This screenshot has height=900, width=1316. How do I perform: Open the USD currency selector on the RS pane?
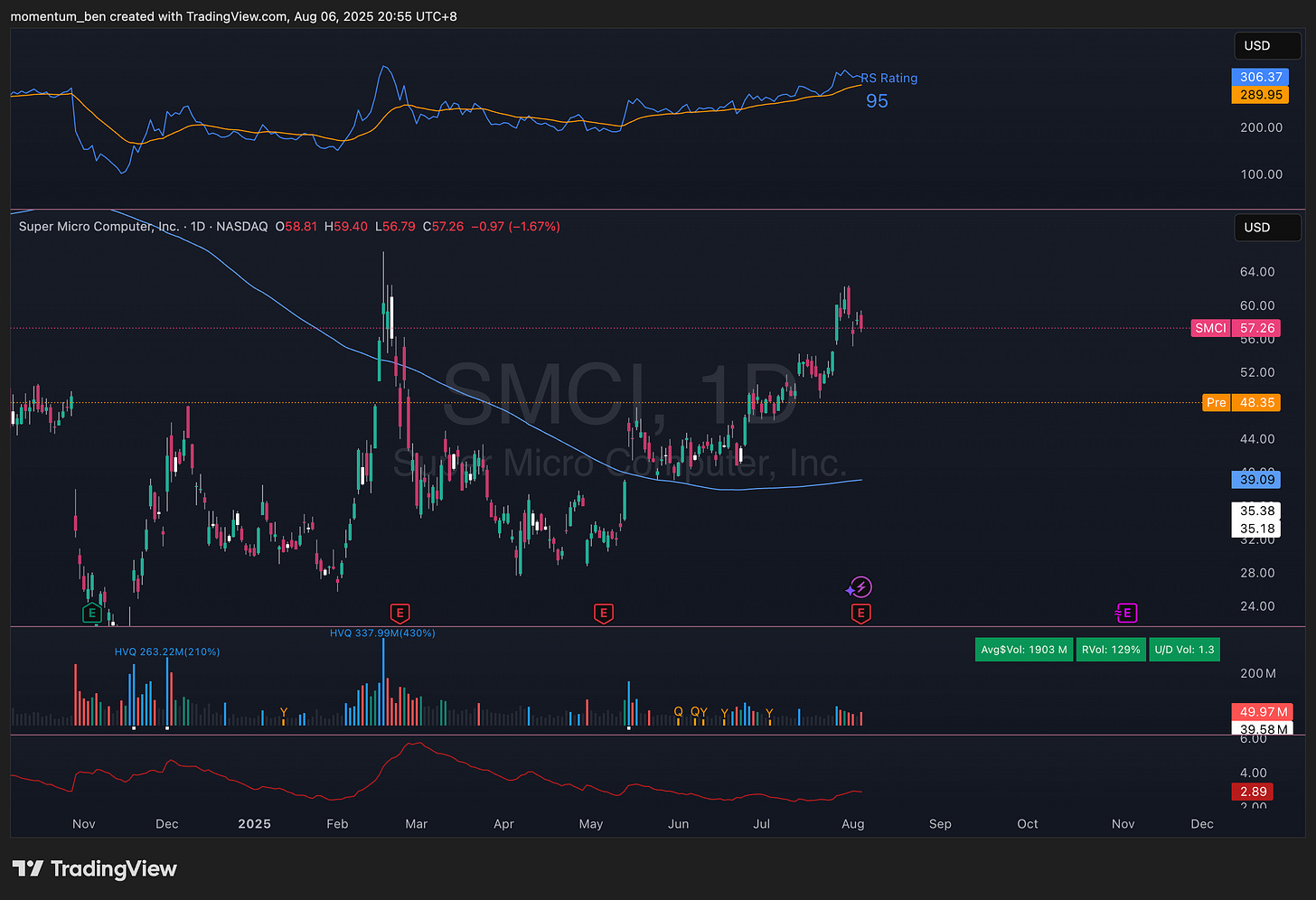[x=1268, y=45]
